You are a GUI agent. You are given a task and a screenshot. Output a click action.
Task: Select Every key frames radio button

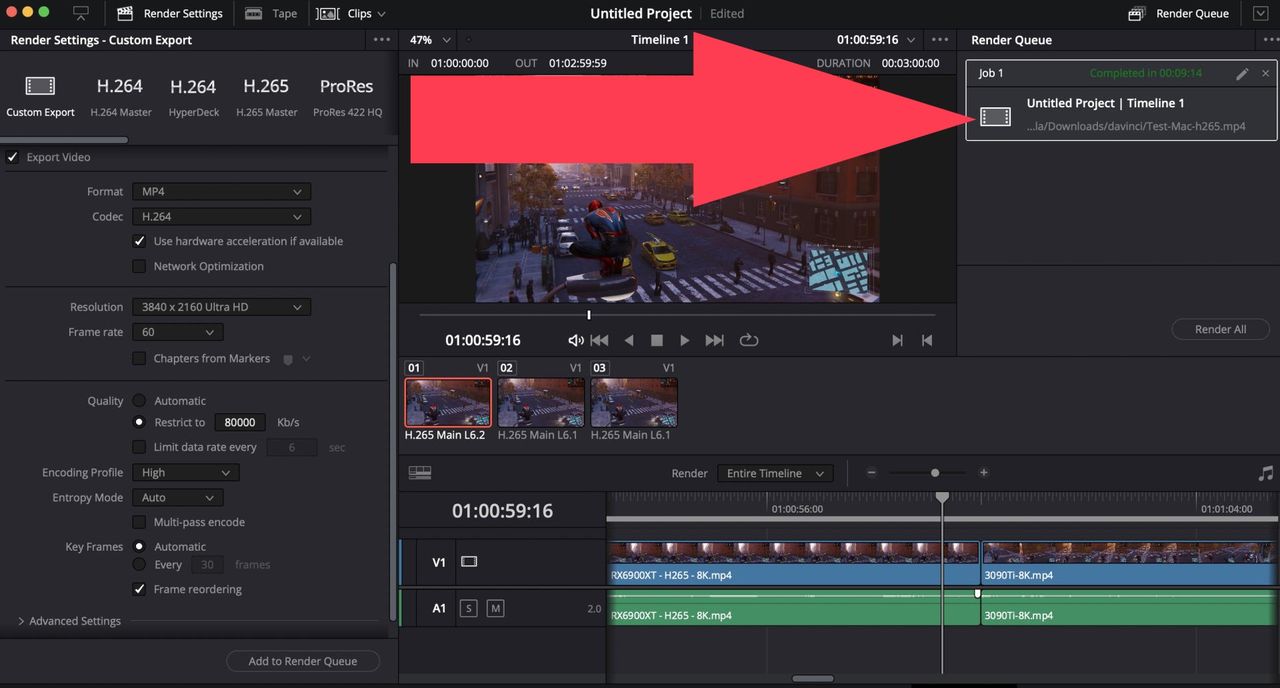point(139,564)
